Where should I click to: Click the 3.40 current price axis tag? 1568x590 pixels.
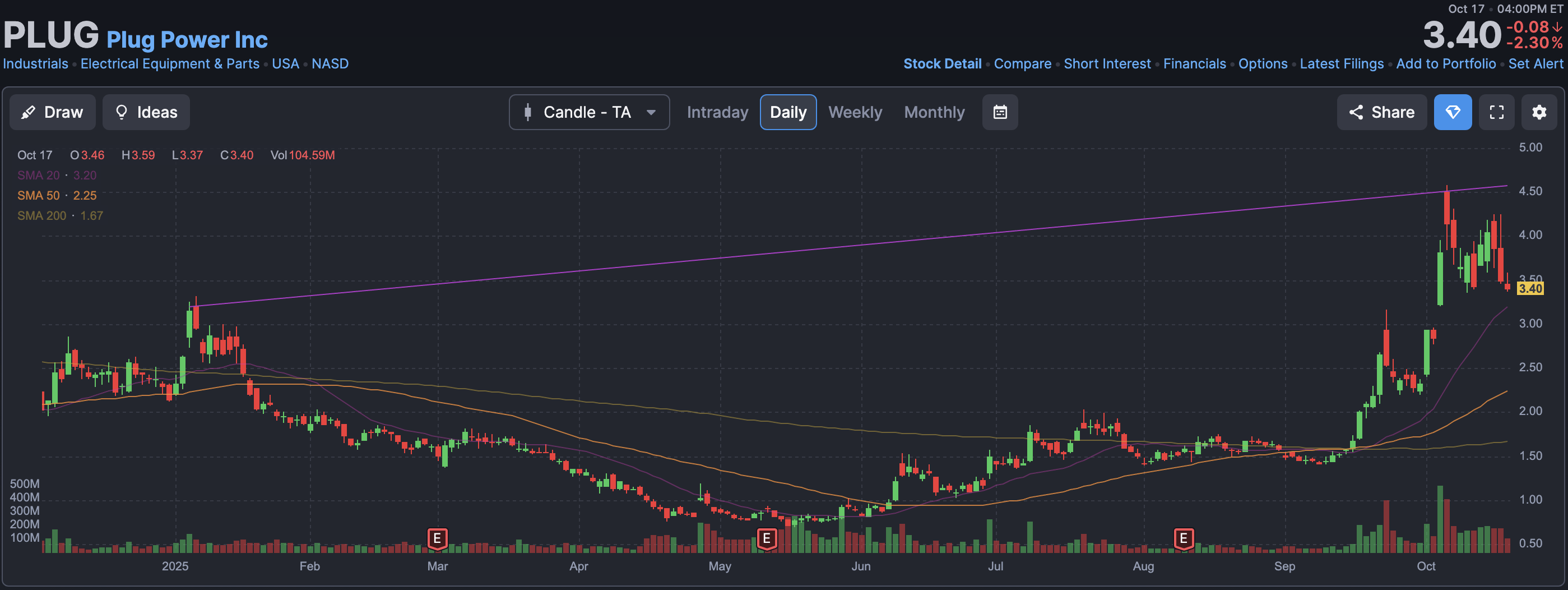(1530, 289)
